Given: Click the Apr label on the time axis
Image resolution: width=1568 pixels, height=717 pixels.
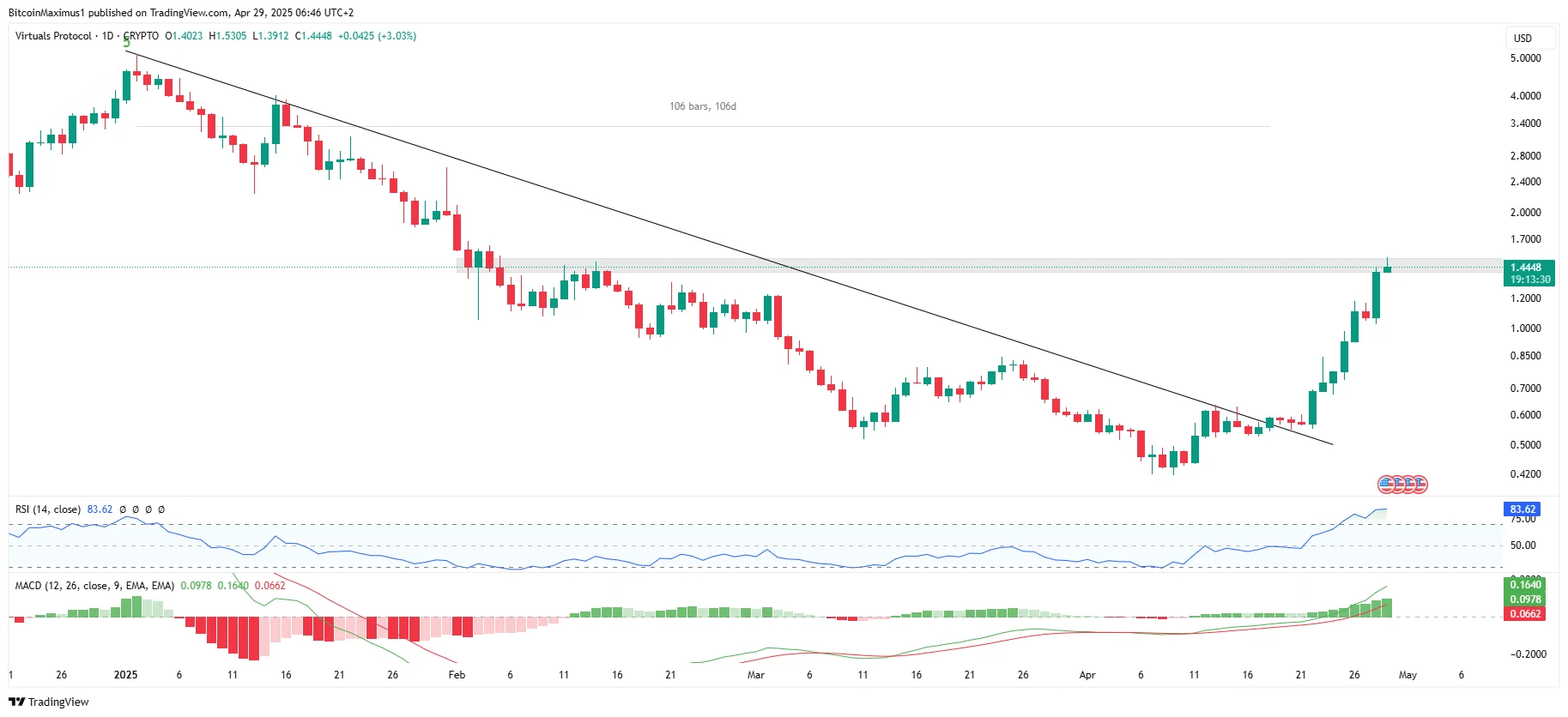Looking at the screenshot, I should (x=1087, y=675).
